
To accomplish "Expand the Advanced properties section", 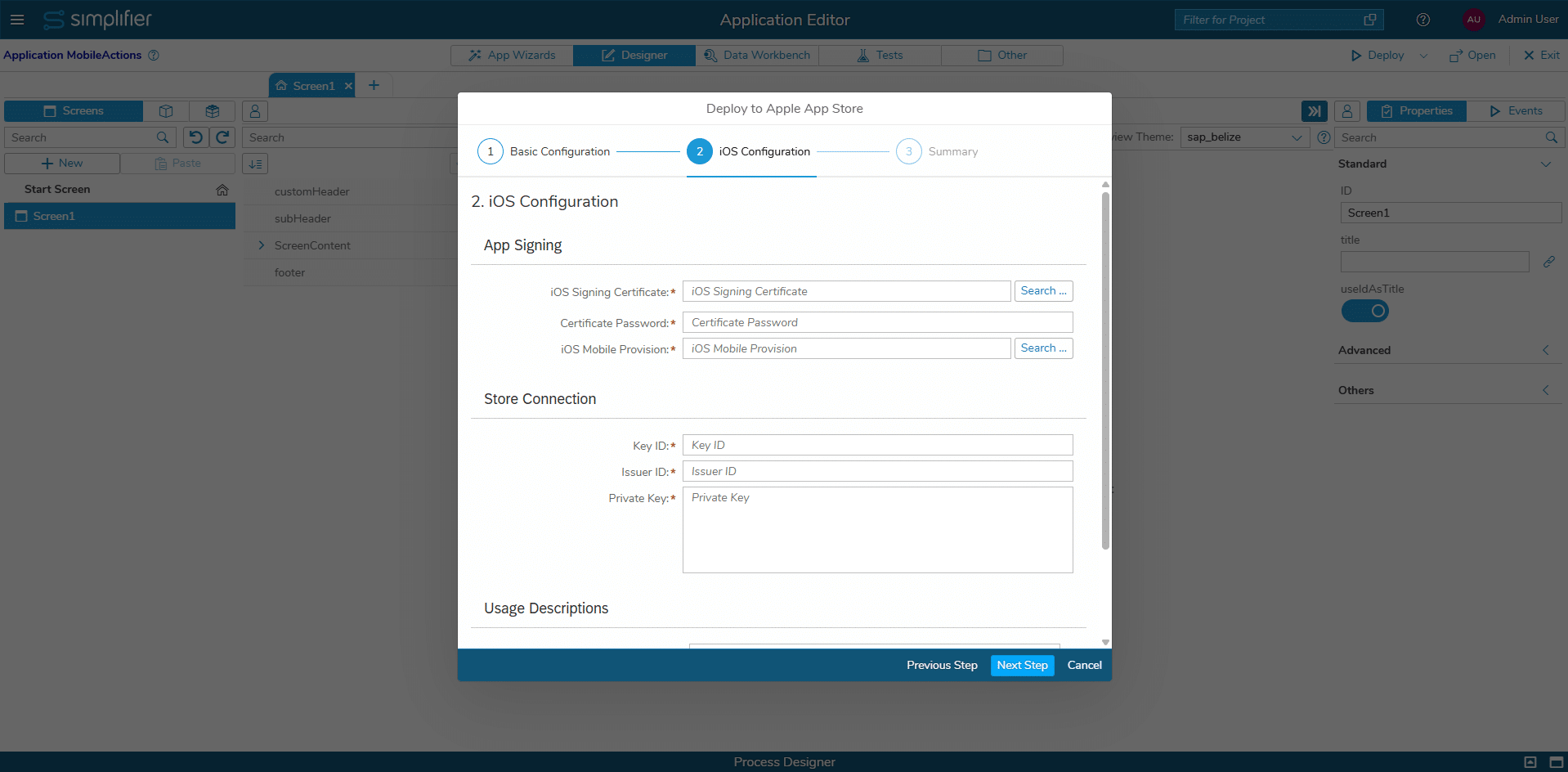I will click(1546, 350).
